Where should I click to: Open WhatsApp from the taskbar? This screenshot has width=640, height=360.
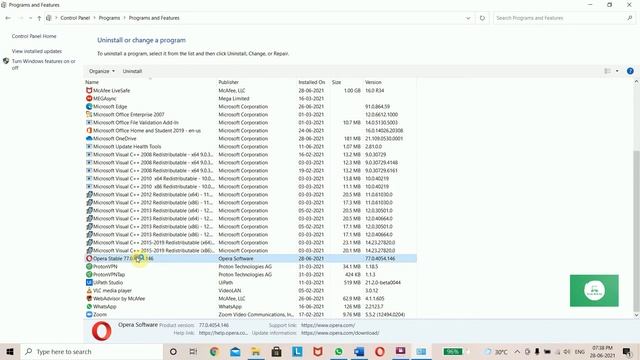338,351
